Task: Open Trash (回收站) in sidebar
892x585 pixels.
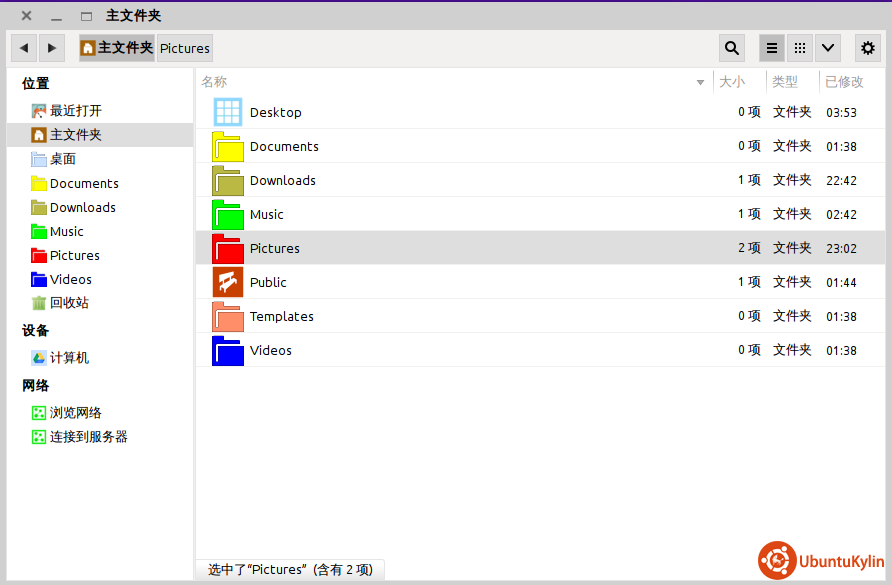Action: 69,303
